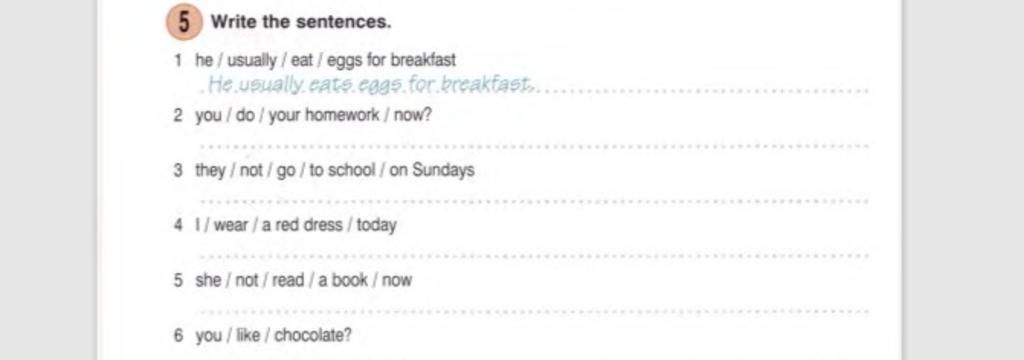Click prompt 5 'she / not / read / a book / now'

303,280
